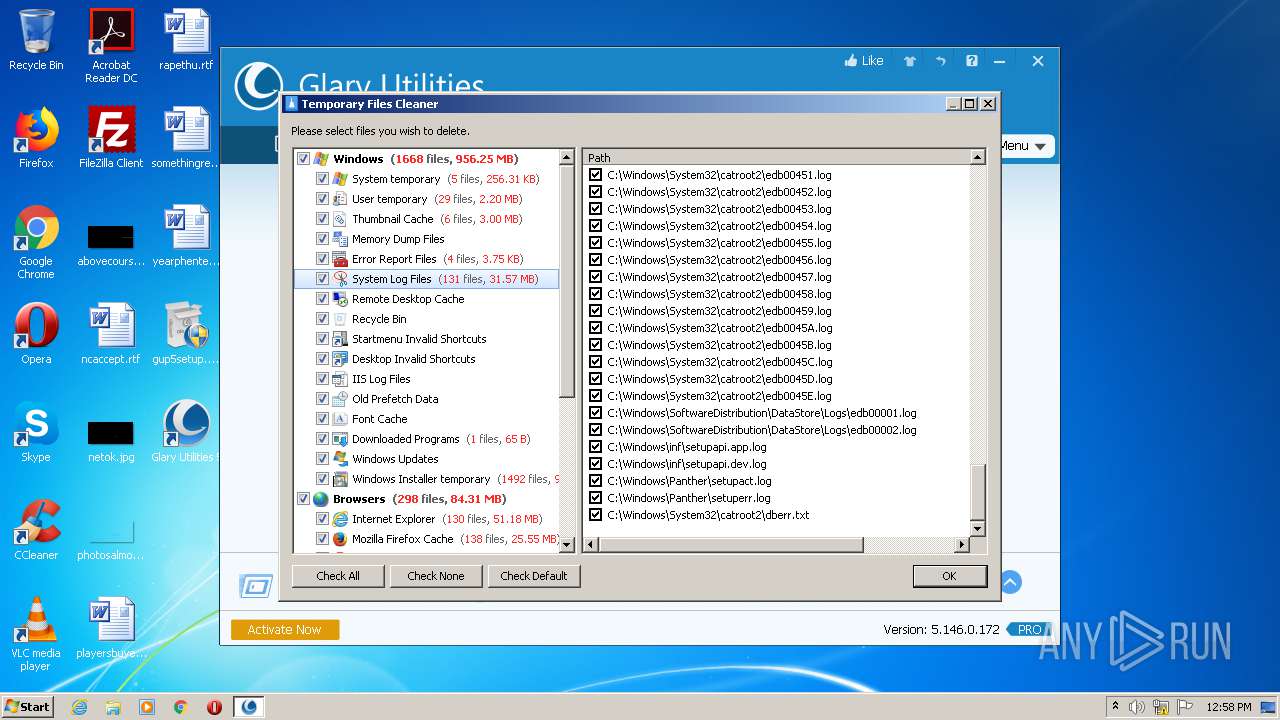Click category list scroll-up arrow
Viewport: 1280px width, 720px height.
coord(567,158)
